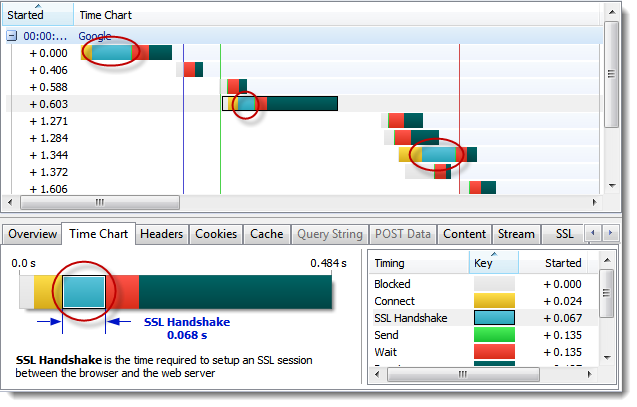Click the red Wait segment in detail chart

point(122,292)
